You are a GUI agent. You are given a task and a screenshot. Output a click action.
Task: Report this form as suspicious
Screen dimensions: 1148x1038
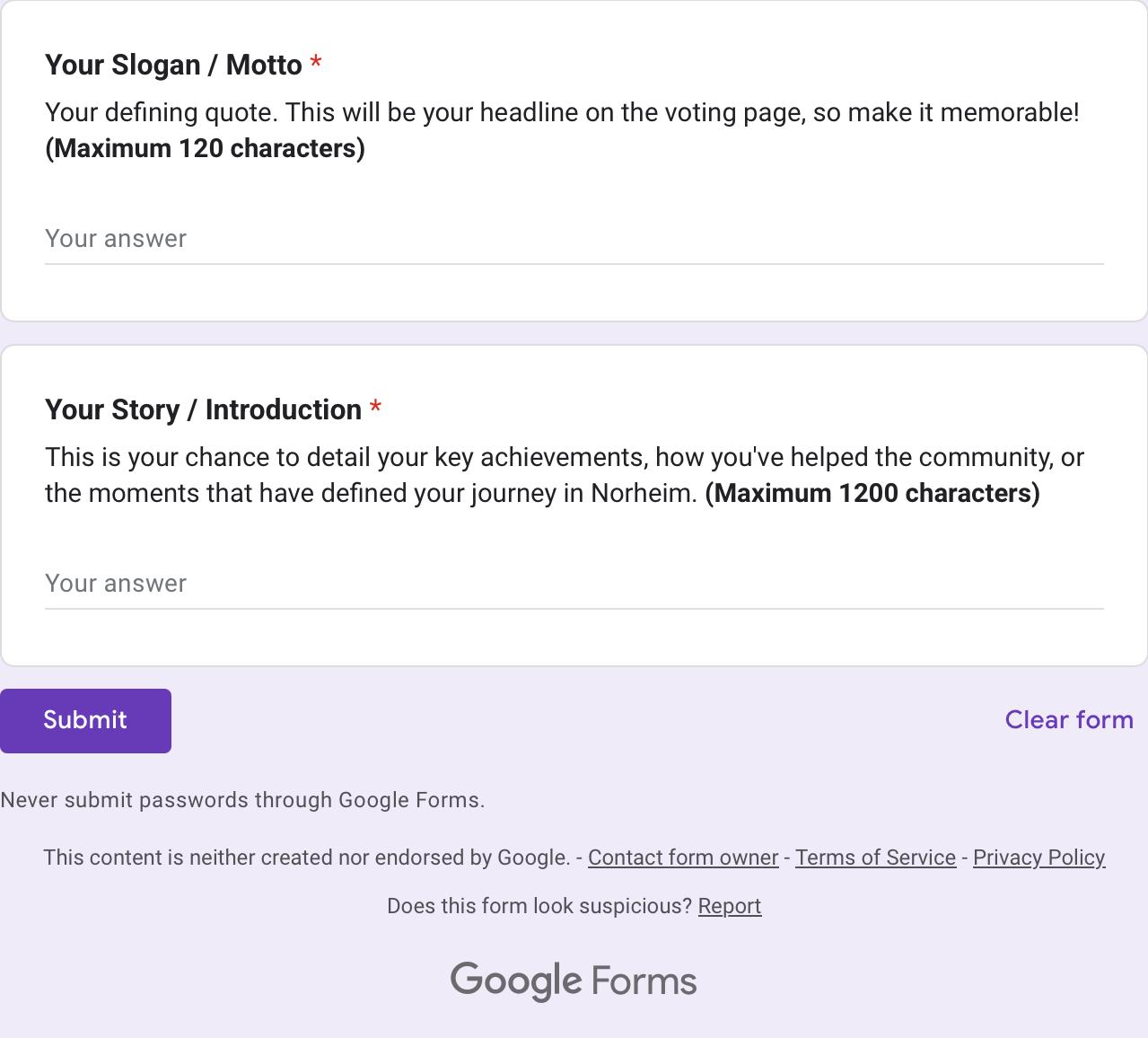(729, 906)
